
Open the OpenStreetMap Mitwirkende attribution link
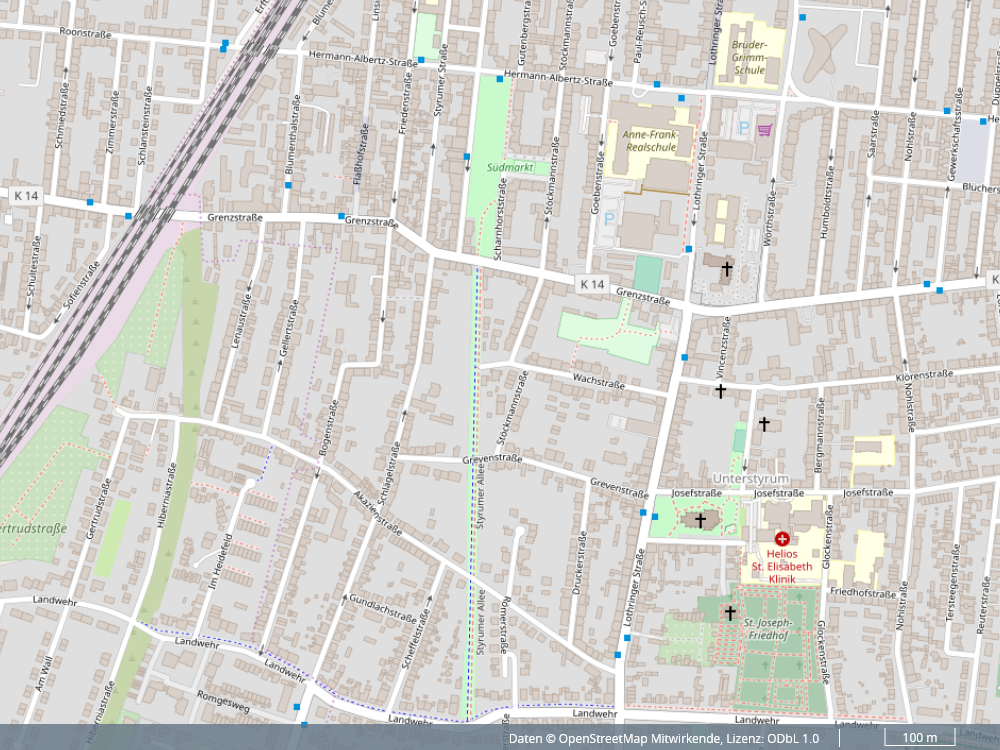click(642, 739)
